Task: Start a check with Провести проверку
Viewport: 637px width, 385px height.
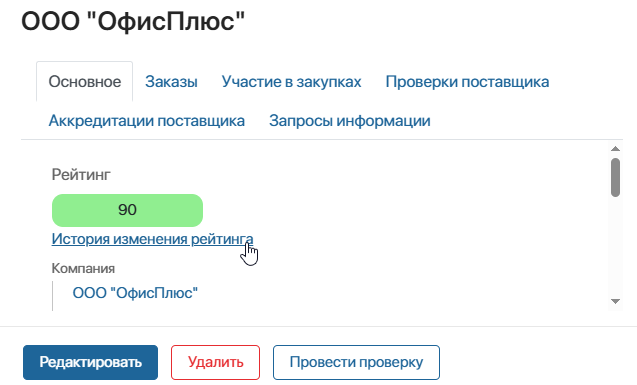Action: (x=356, y=362)
